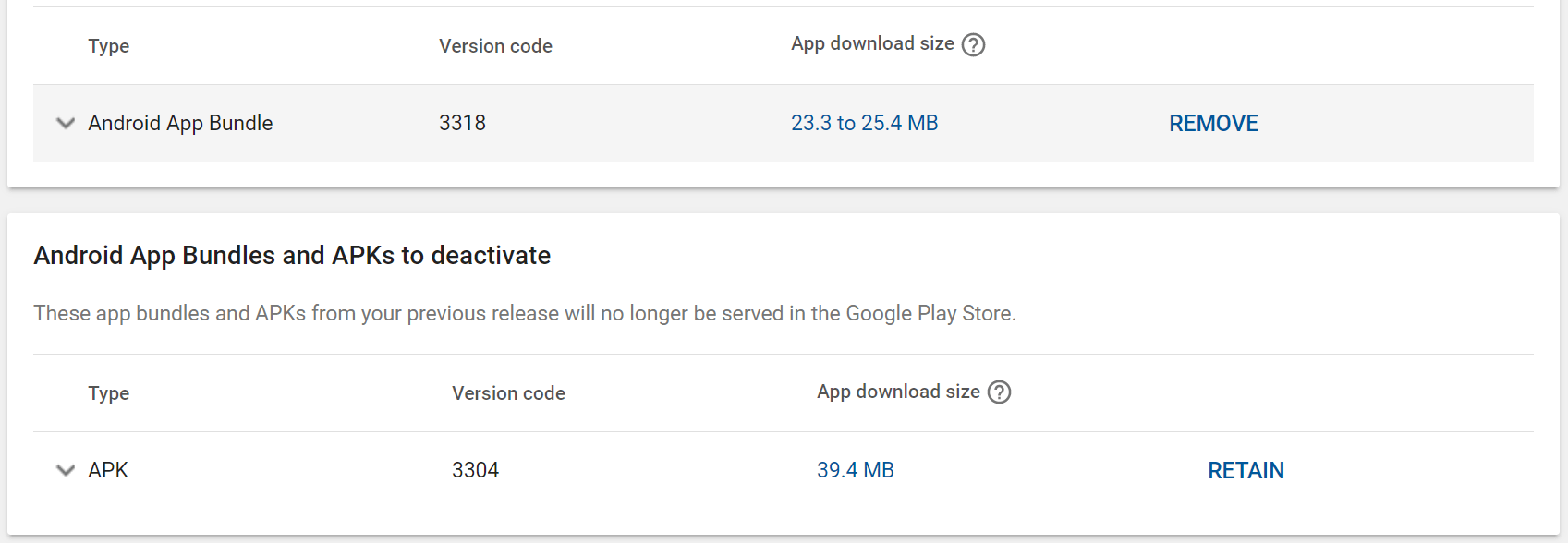The image size is (1568, 543).
Task: Click help icon beside top App download size
Action: (973, 45)
